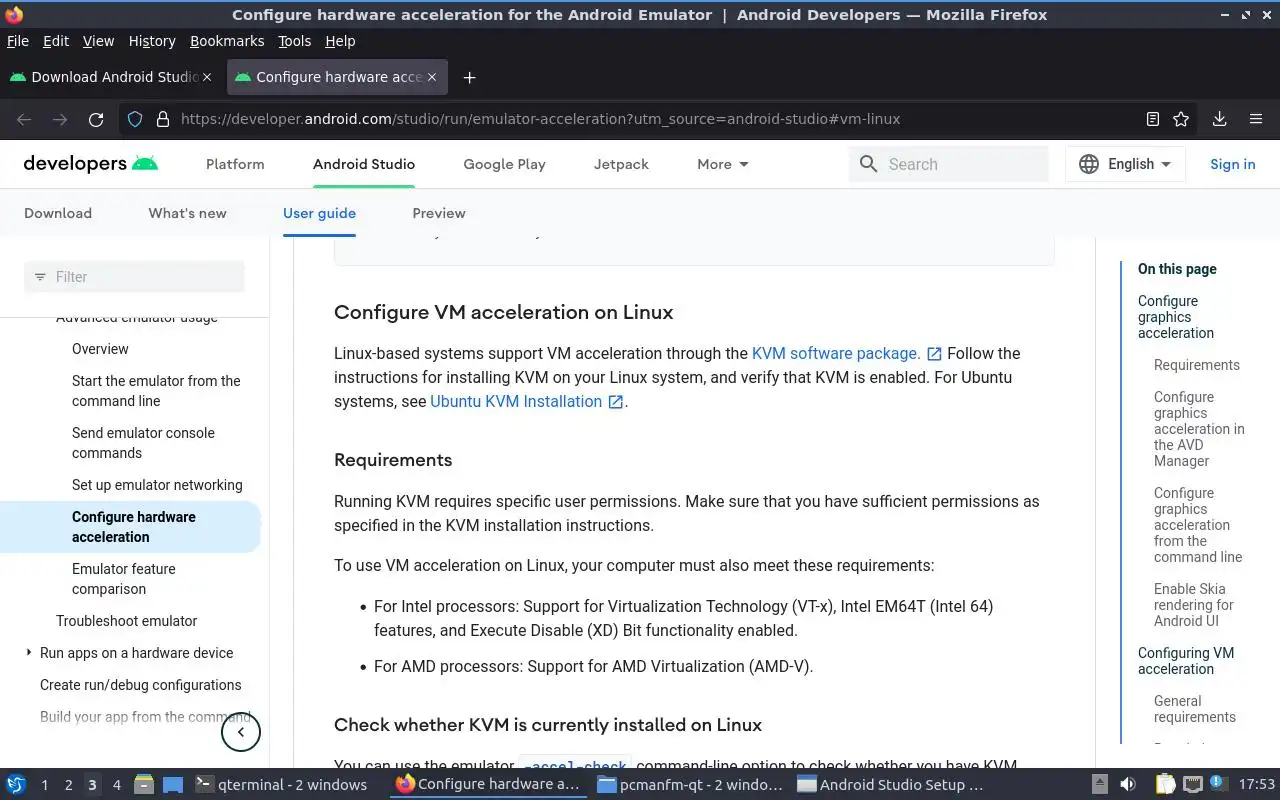Open the View menu
This screenshot has width=1280, height=800.
pos(98,41)
